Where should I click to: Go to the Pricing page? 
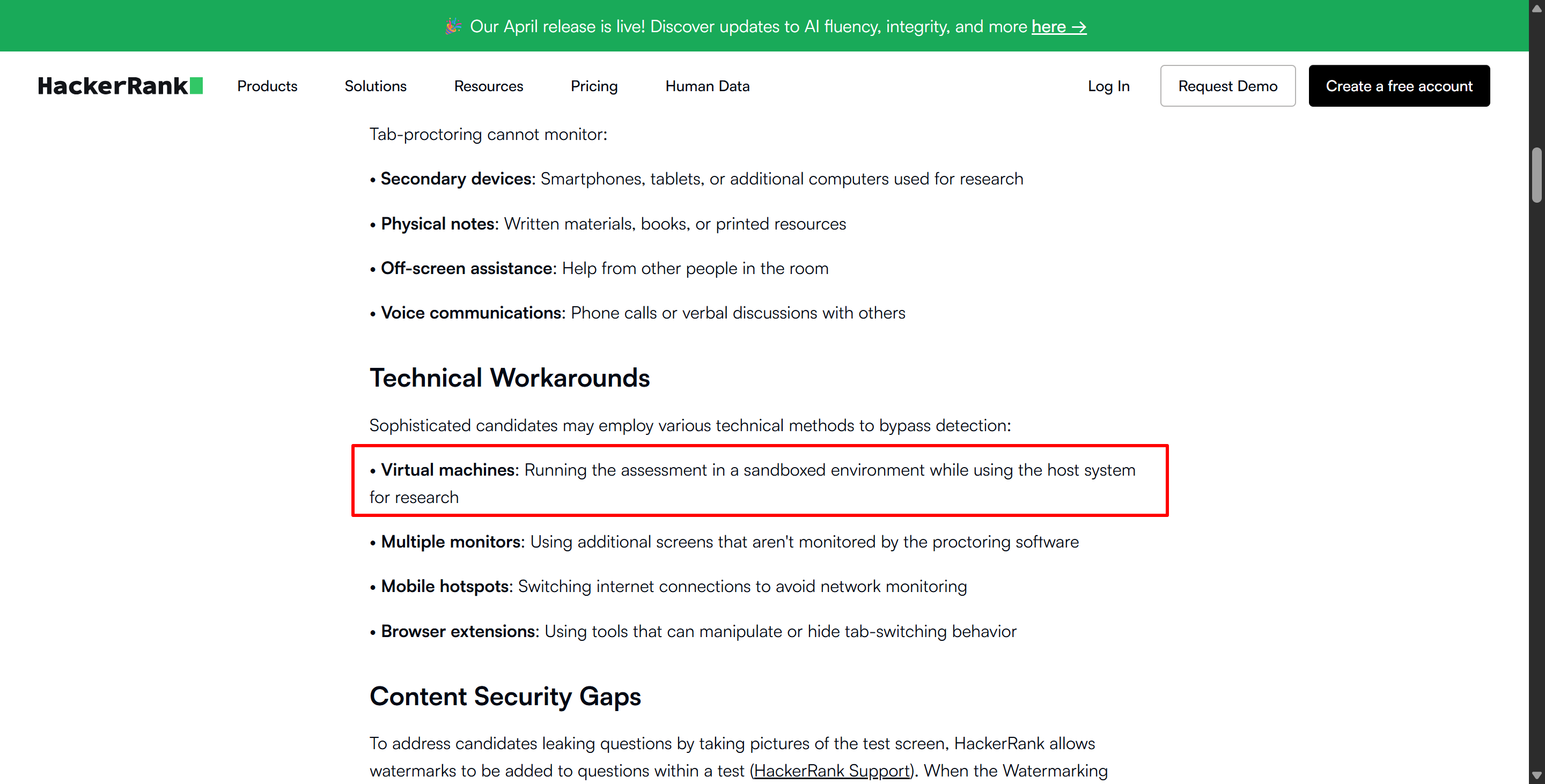click(594, 86)
